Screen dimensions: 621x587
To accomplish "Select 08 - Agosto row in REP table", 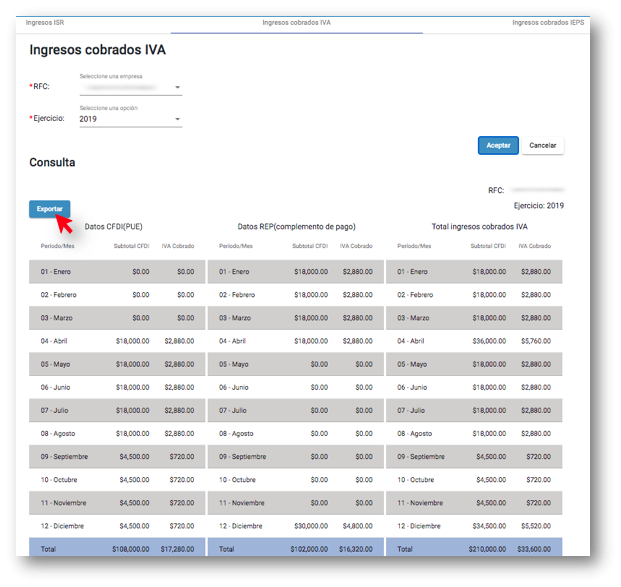I will [x=295, y=433].
